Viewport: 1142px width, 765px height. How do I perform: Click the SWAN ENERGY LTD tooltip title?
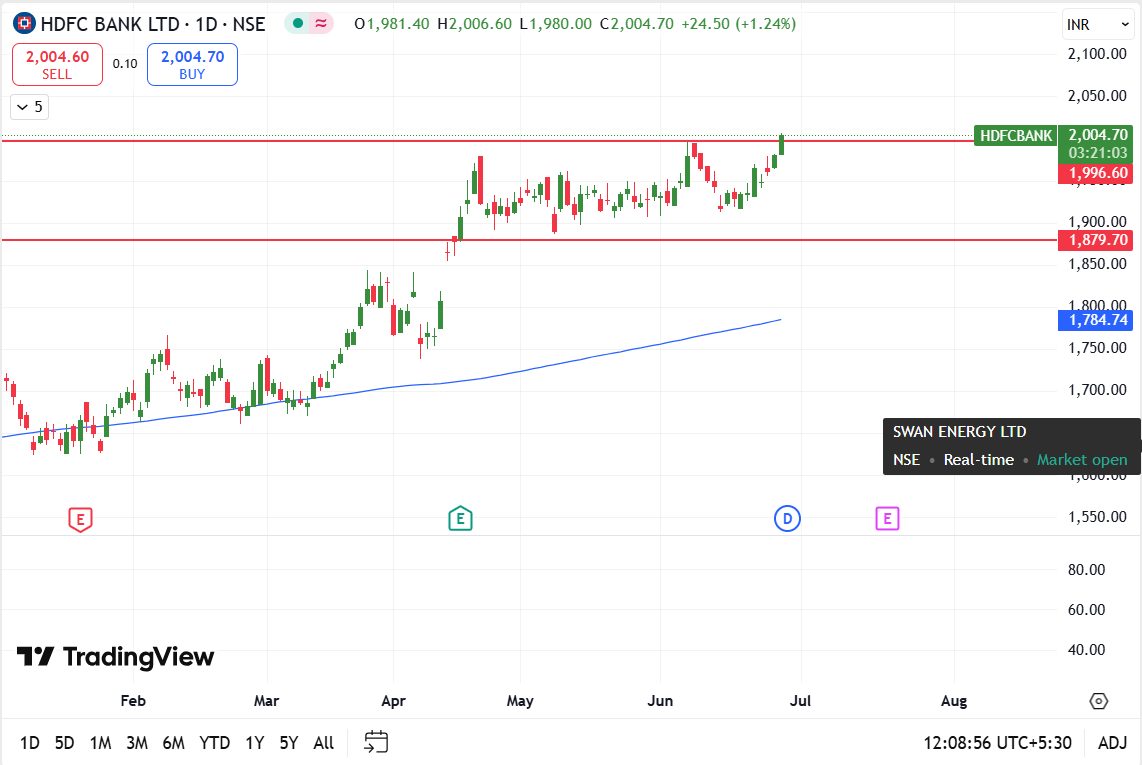click(959, 432)
